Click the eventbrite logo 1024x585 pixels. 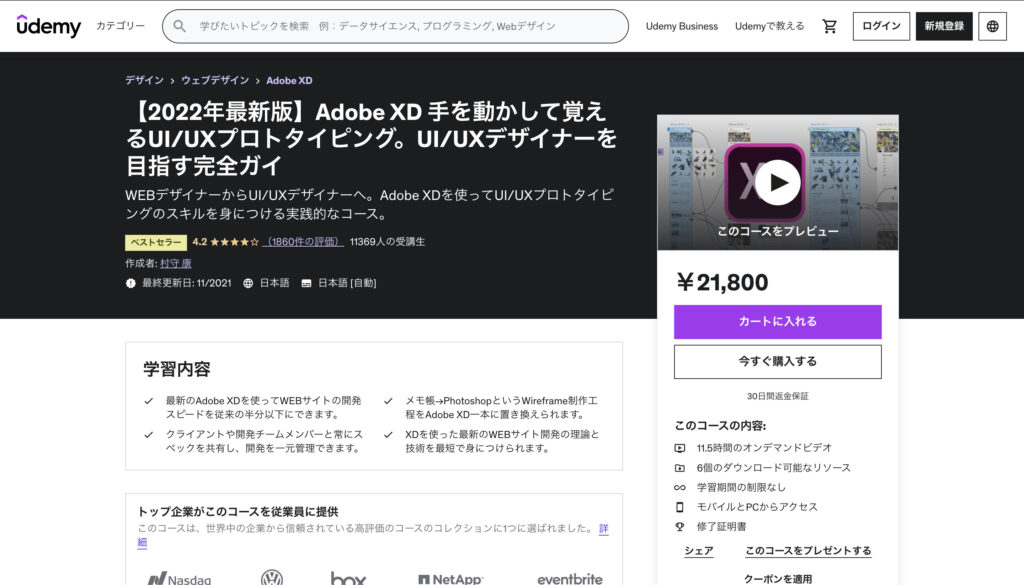coord(569,579)
